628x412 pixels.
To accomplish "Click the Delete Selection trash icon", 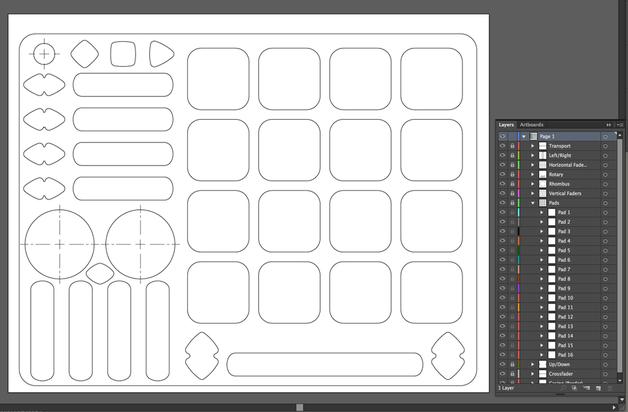I will 610,388.
